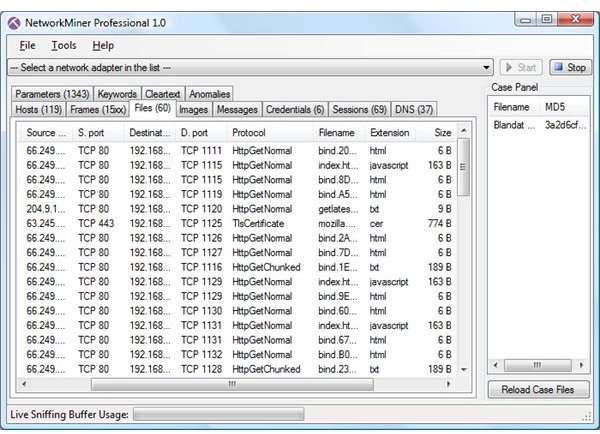Click the Case Panel scroll left arrow
This screenshot has width=600, height=434.
tap(496, 365)
